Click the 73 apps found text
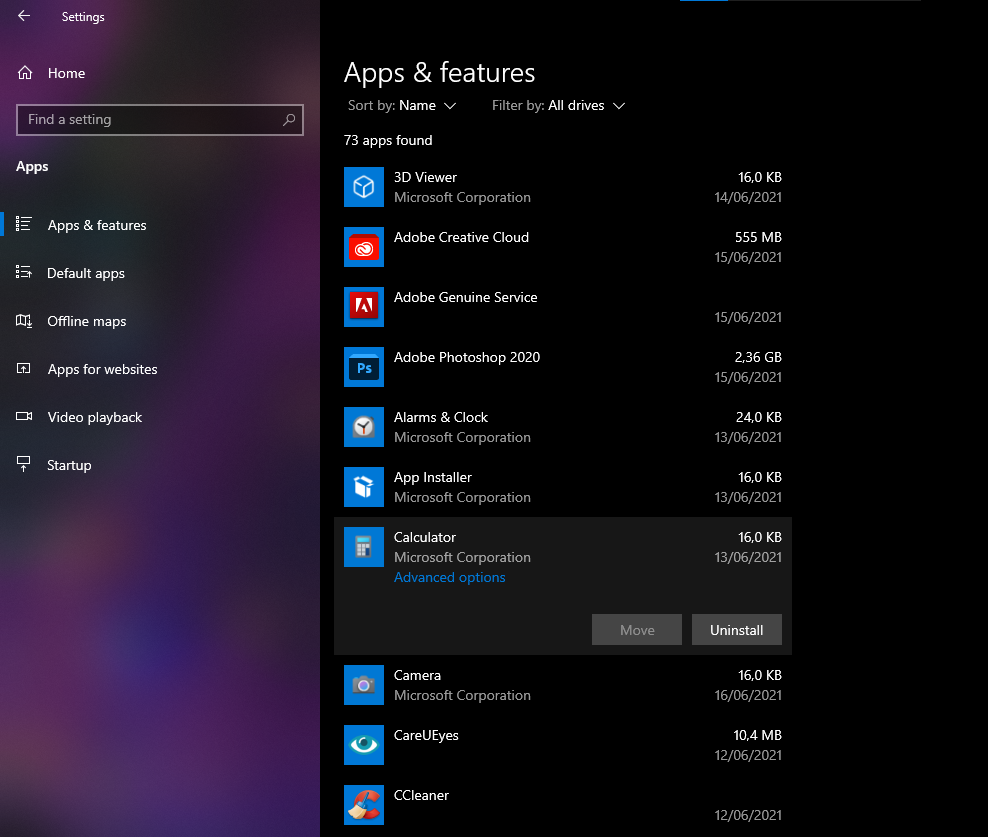This screenshot has height=837, width=988. click(x=388, y=141)
